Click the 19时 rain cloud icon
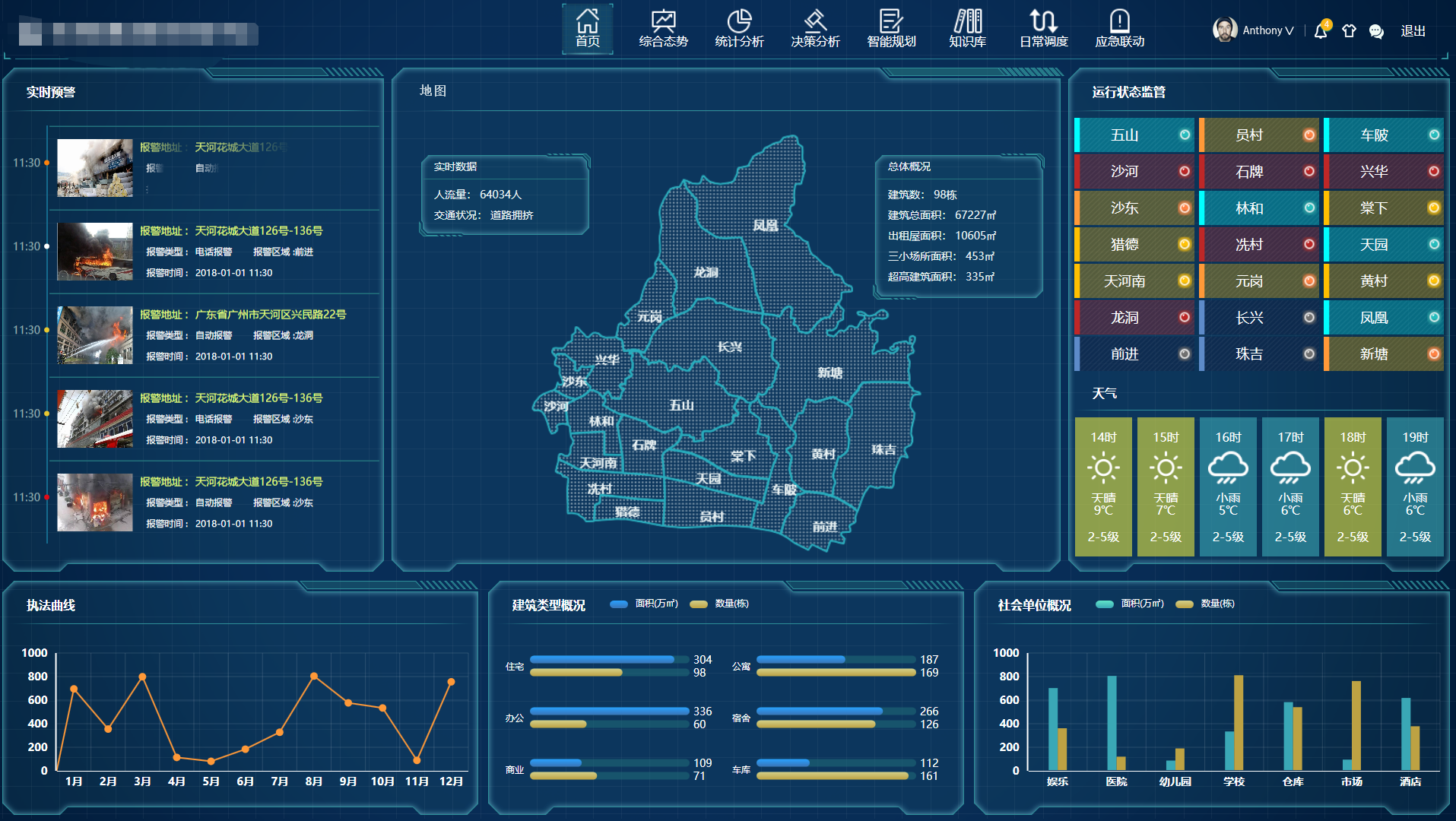This screenshot has height=821, width=1456. [x=1415, y=468]
